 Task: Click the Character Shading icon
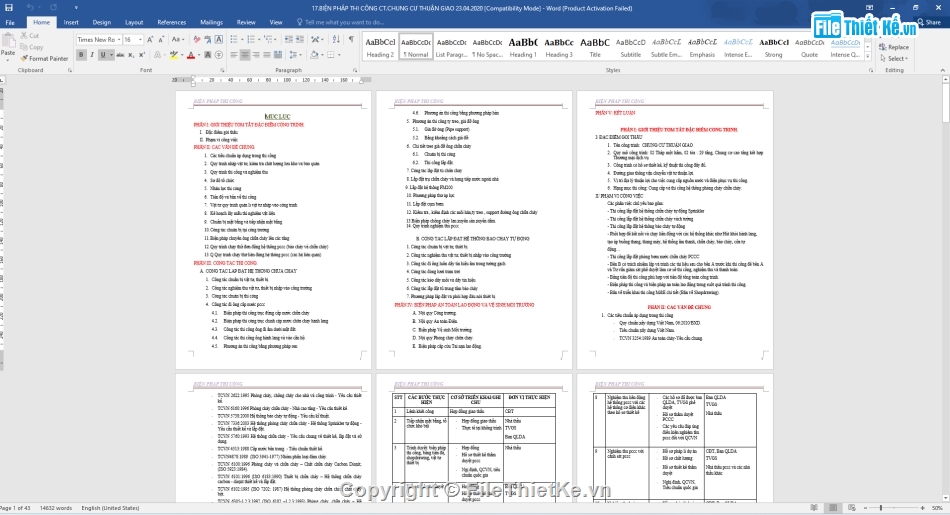[208, 55]
